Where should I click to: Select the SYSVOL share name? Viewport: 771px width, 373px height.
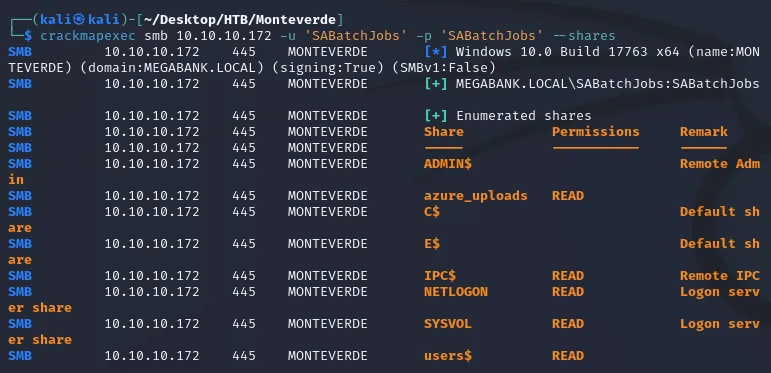(447, 323)
